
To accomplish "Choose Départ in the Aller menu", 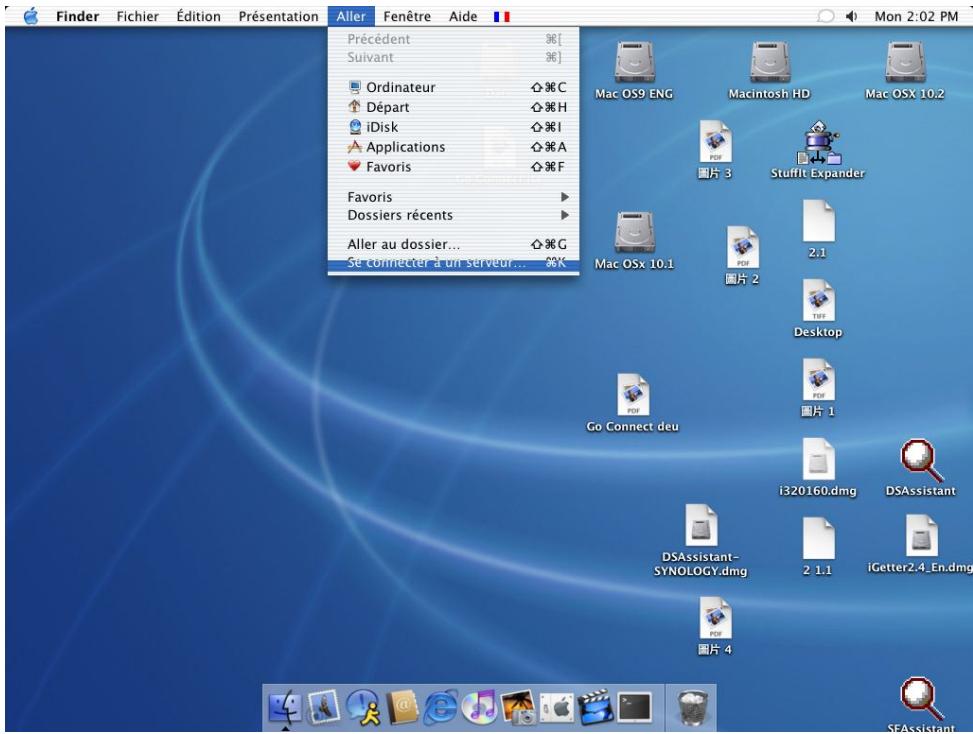I will pos(454,107).
